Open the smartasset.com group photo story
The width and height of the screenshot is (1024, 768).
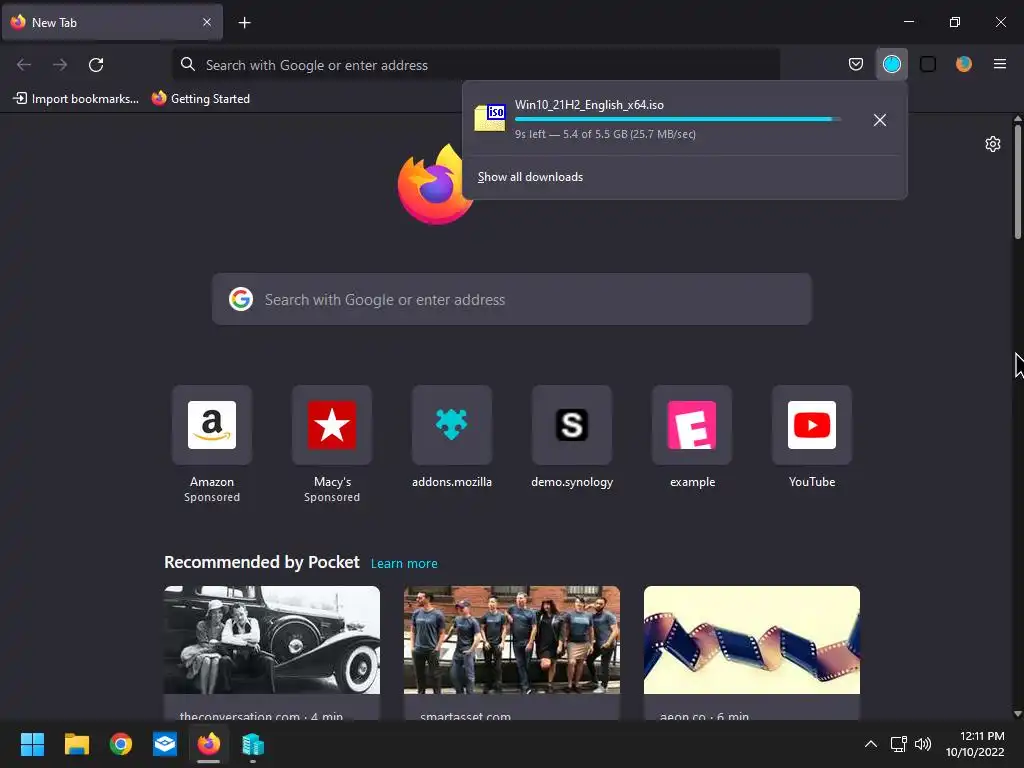tap(511, 652)
